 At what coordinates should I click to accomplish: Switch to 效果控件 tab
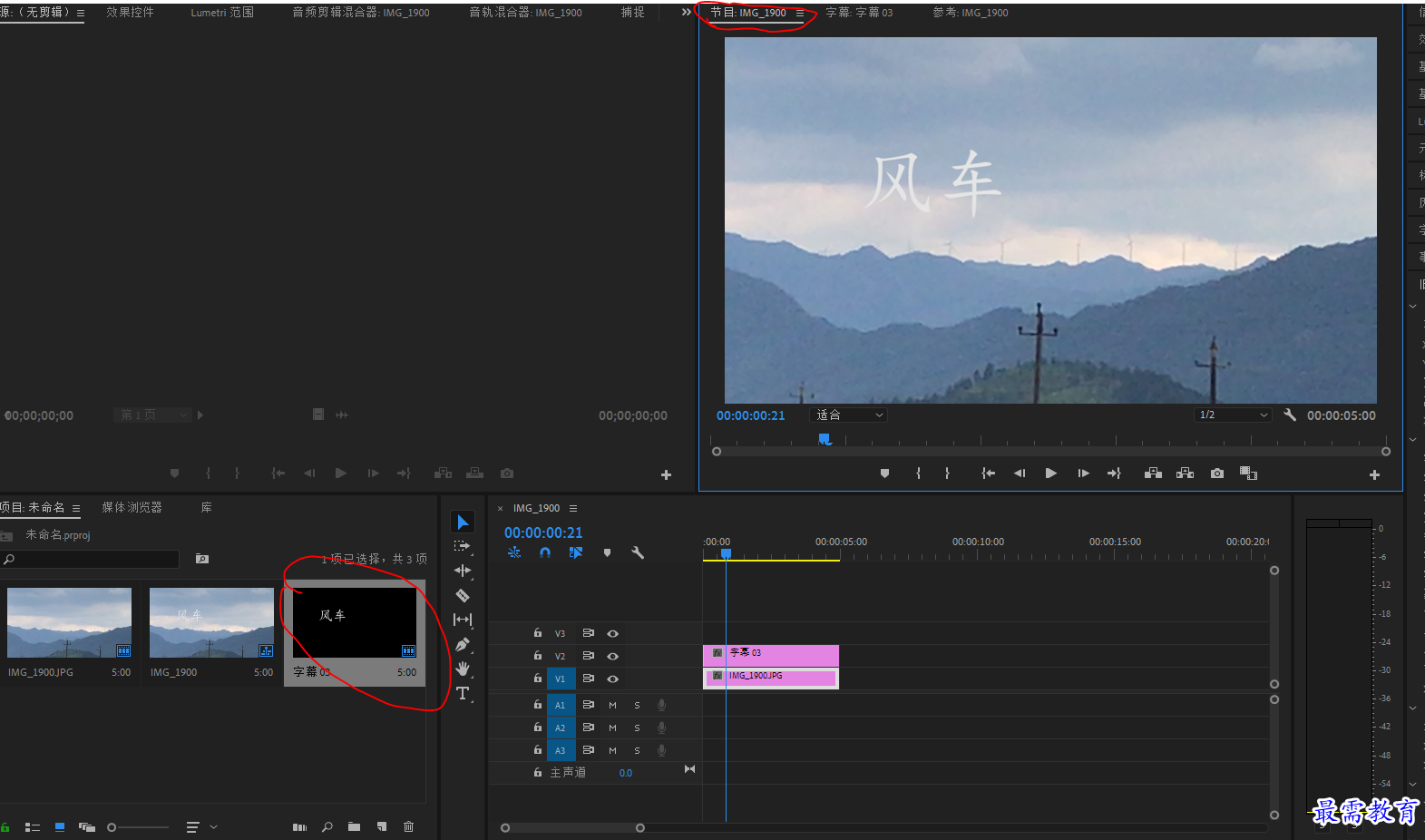pos(130,13)
